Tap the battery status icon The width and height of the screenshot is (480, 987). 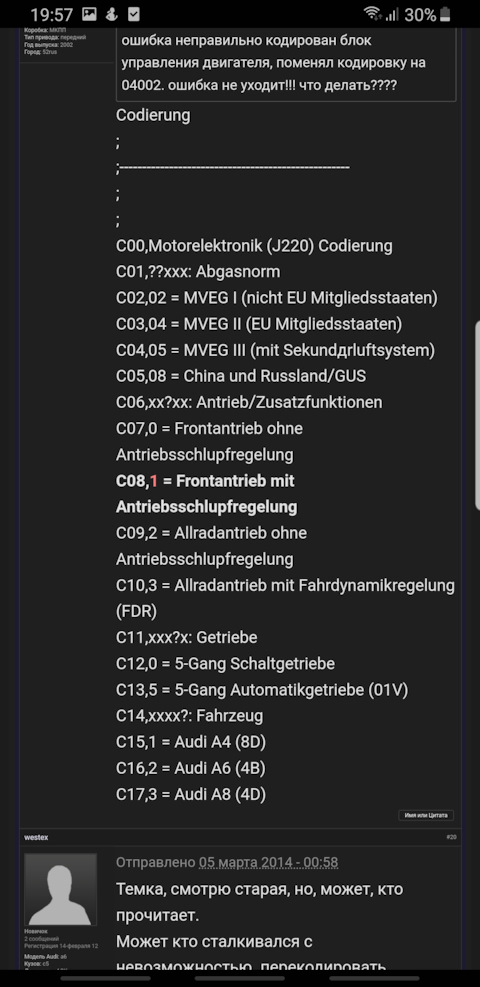(445, 14)
